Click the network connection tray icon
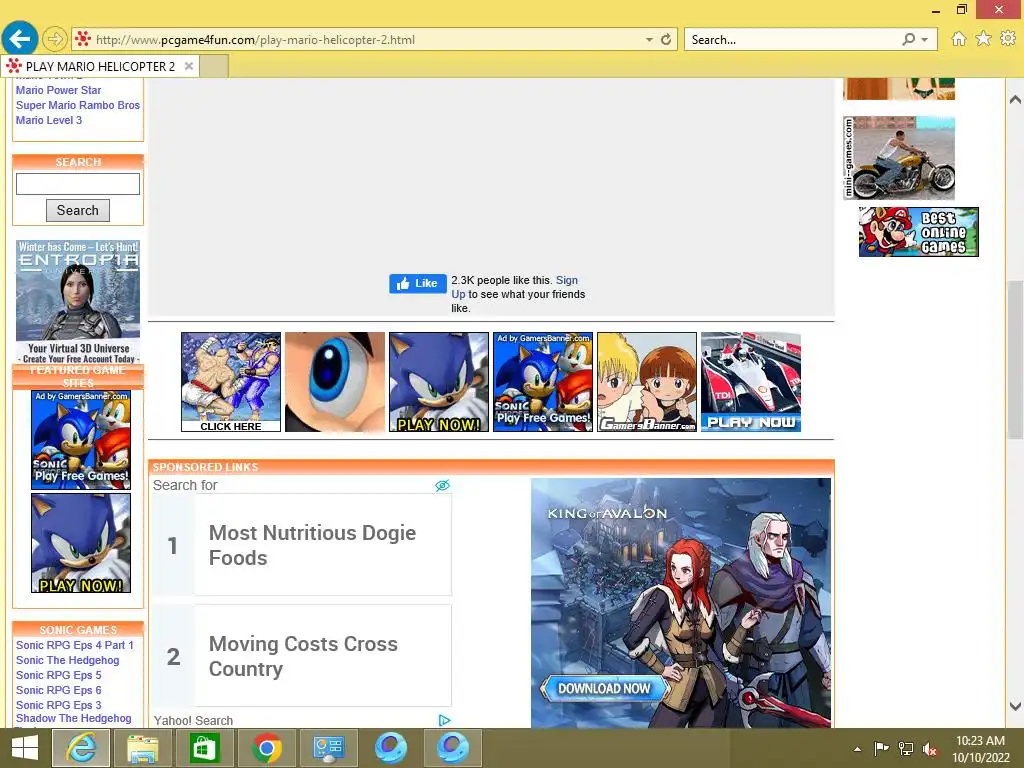1024x768 pixels. (906, 748)
